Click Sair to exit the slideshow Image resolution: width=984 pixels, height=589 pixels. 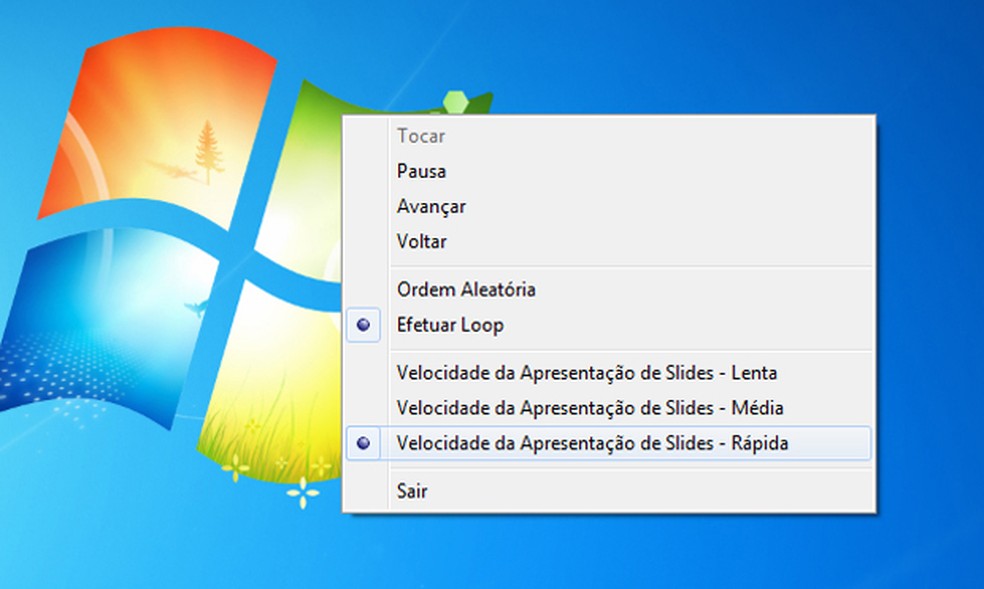(608, 491)
